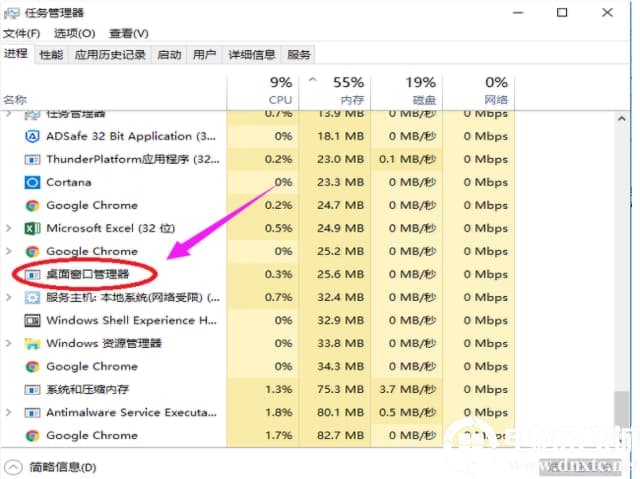The height and width of the screenshot is (479, 640).
Task: Expand the Microsoft Excel (32 位) process
Action: coord(8,228)
